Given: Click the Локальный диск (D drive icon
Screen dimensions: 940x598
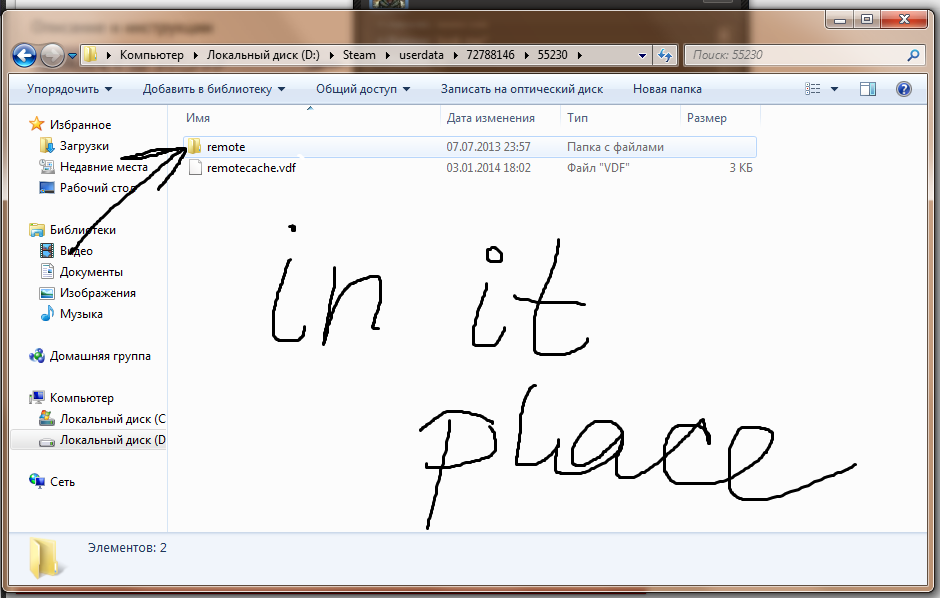Looking at the screenshot, I should tap(47, 441).
